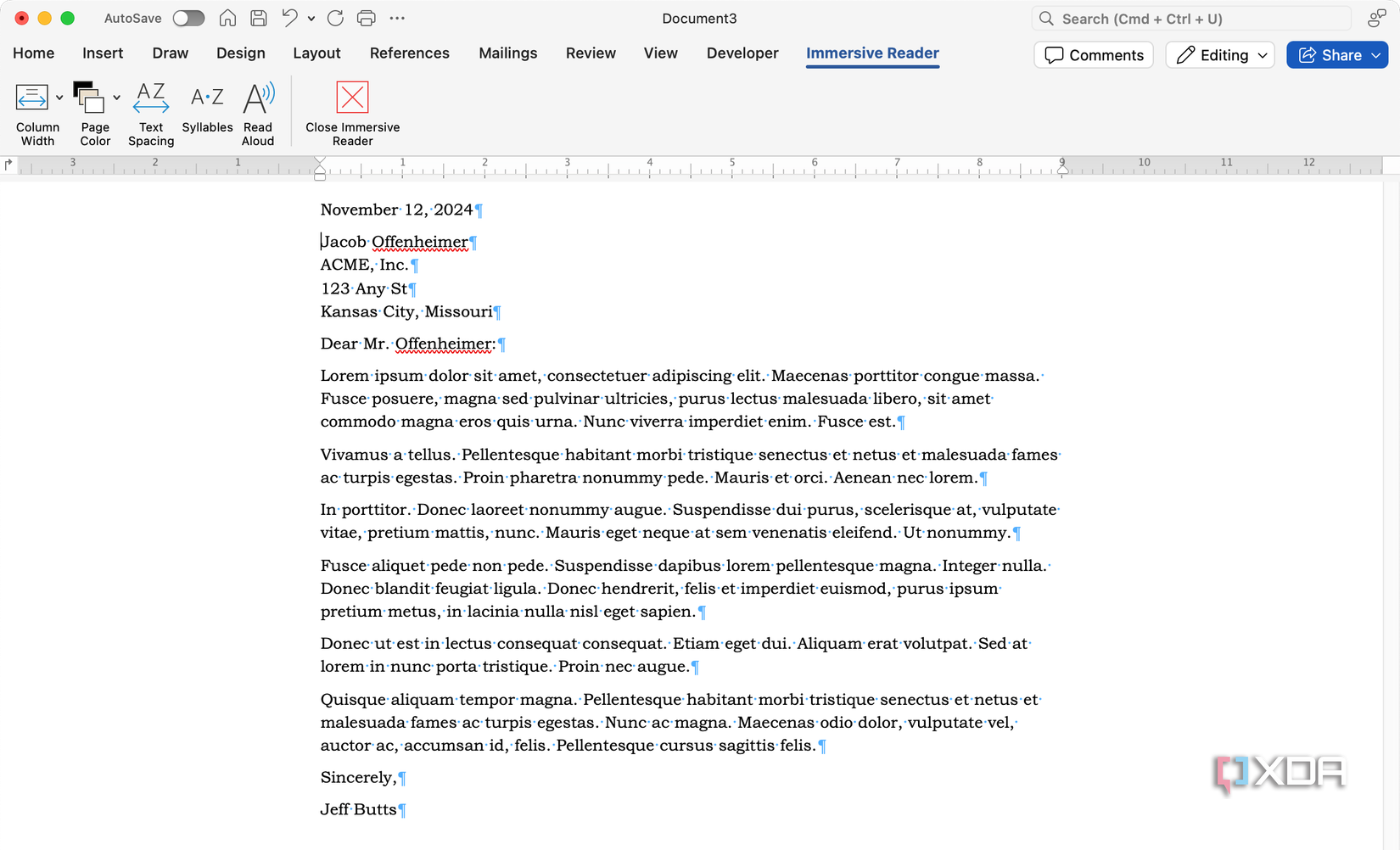Close the Immersive Reader view

click(x=352, y=115)
